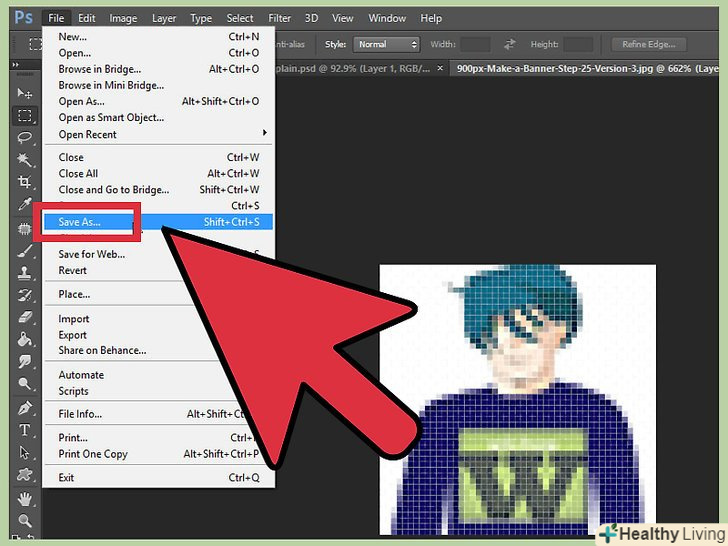Swap width and height values icon
The height and width of the screenshot is (546, 728).
(x=509, y=44)
